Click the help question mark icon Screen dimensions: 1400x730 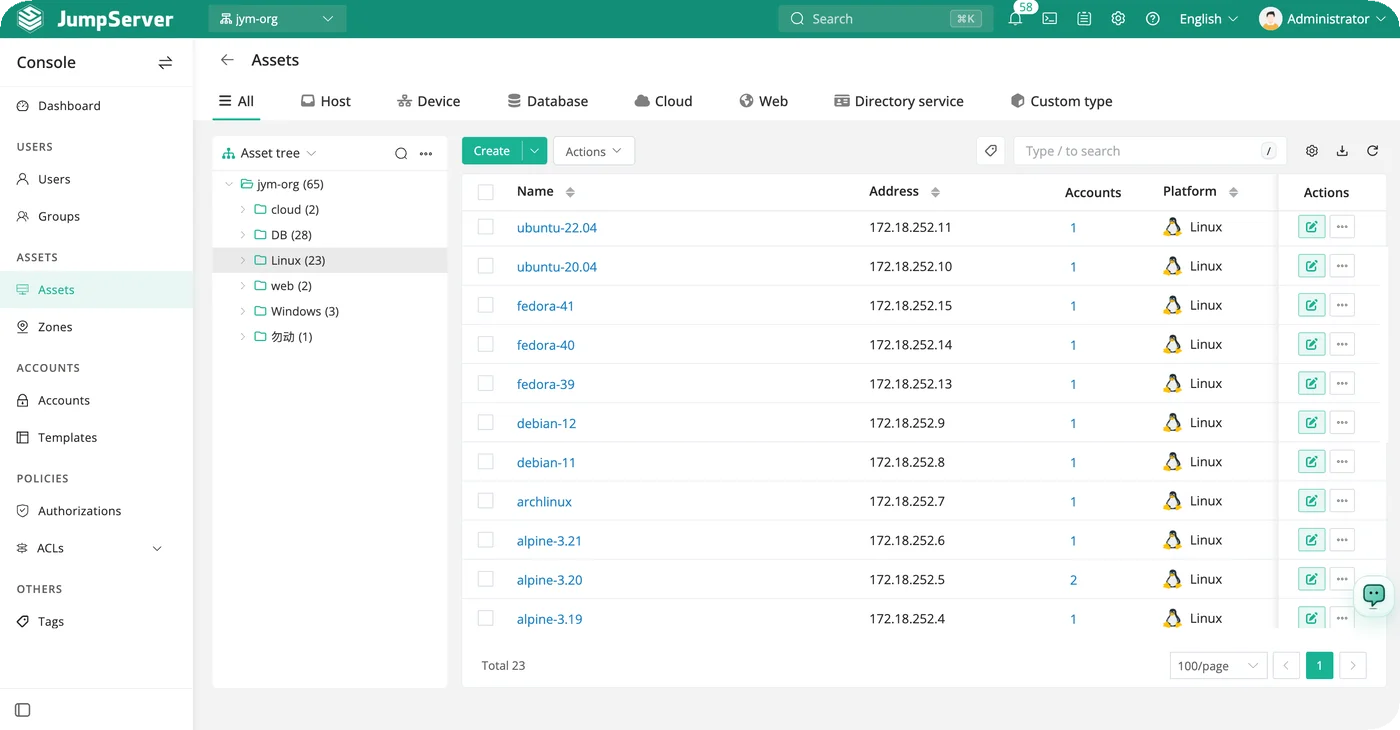point(1152,19)
